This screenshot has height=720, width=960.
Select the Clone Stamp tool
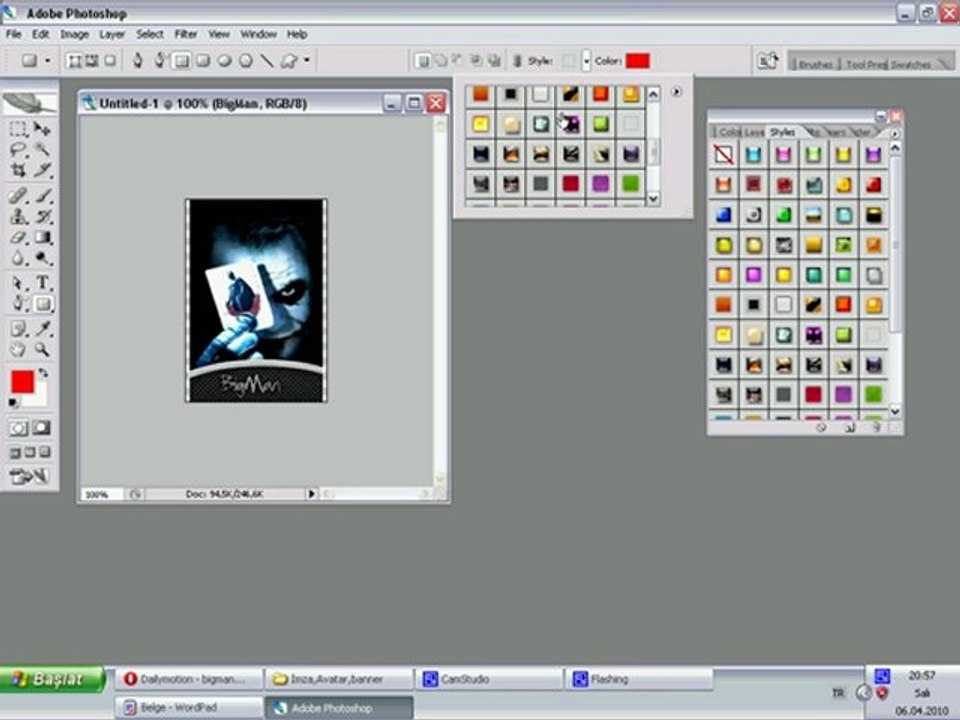18,217
